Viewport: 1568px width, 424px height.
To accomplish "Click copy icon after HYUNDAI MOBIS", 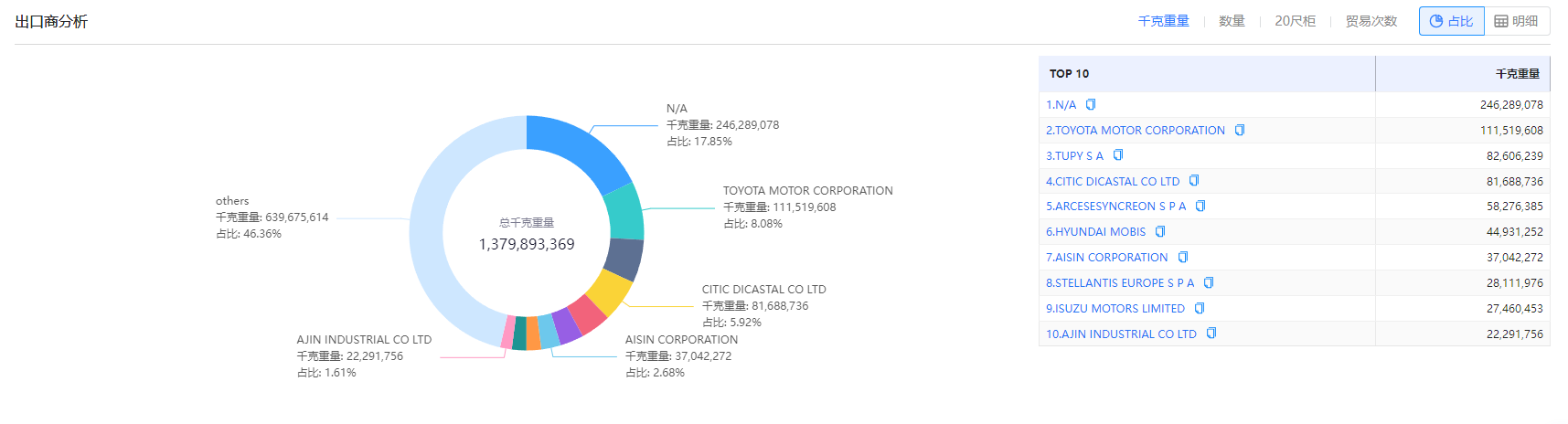I will coord(1160,232).
